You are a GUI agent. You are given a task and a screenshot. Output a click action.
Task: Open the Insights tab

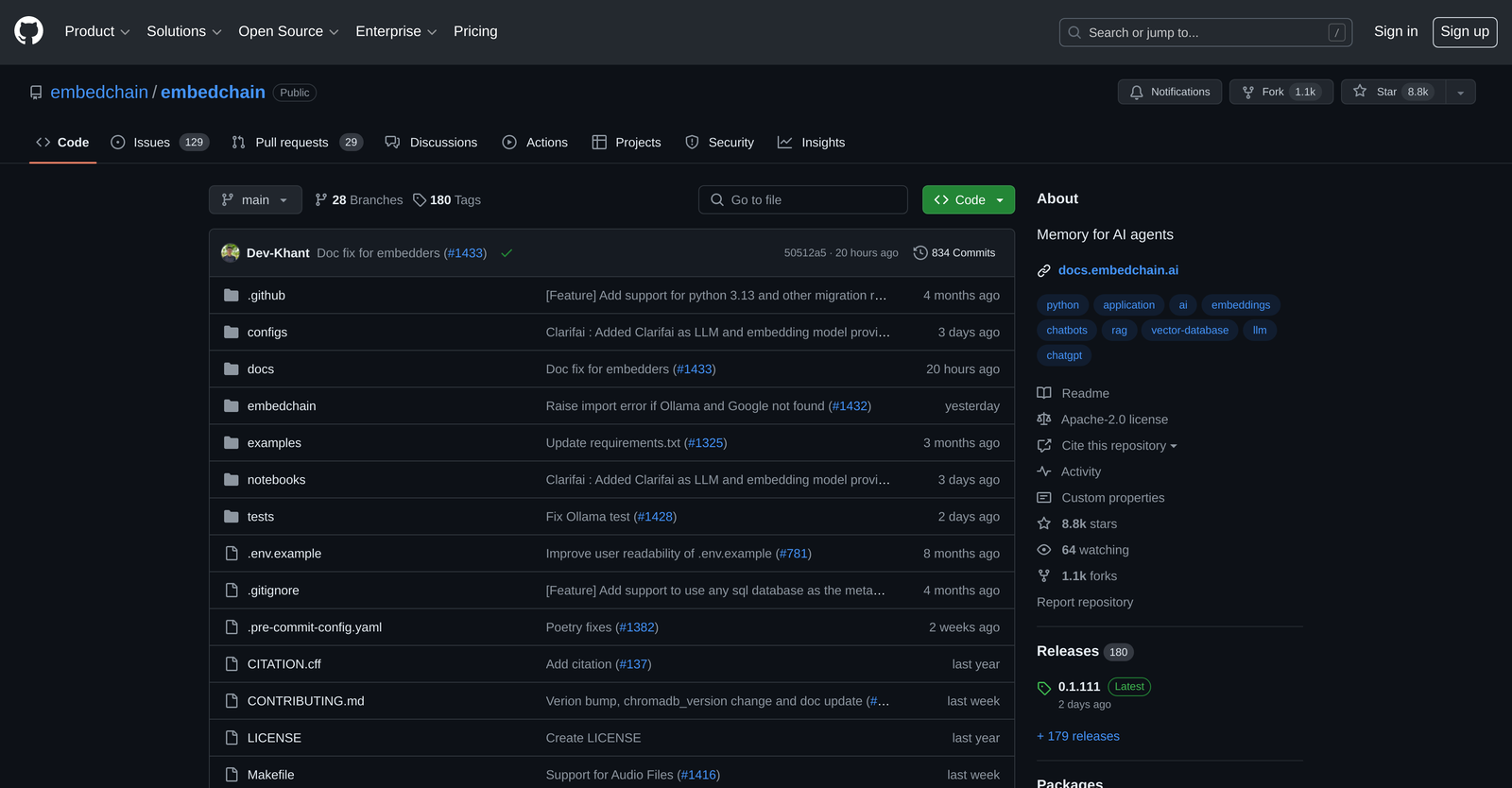pos(811,143)
